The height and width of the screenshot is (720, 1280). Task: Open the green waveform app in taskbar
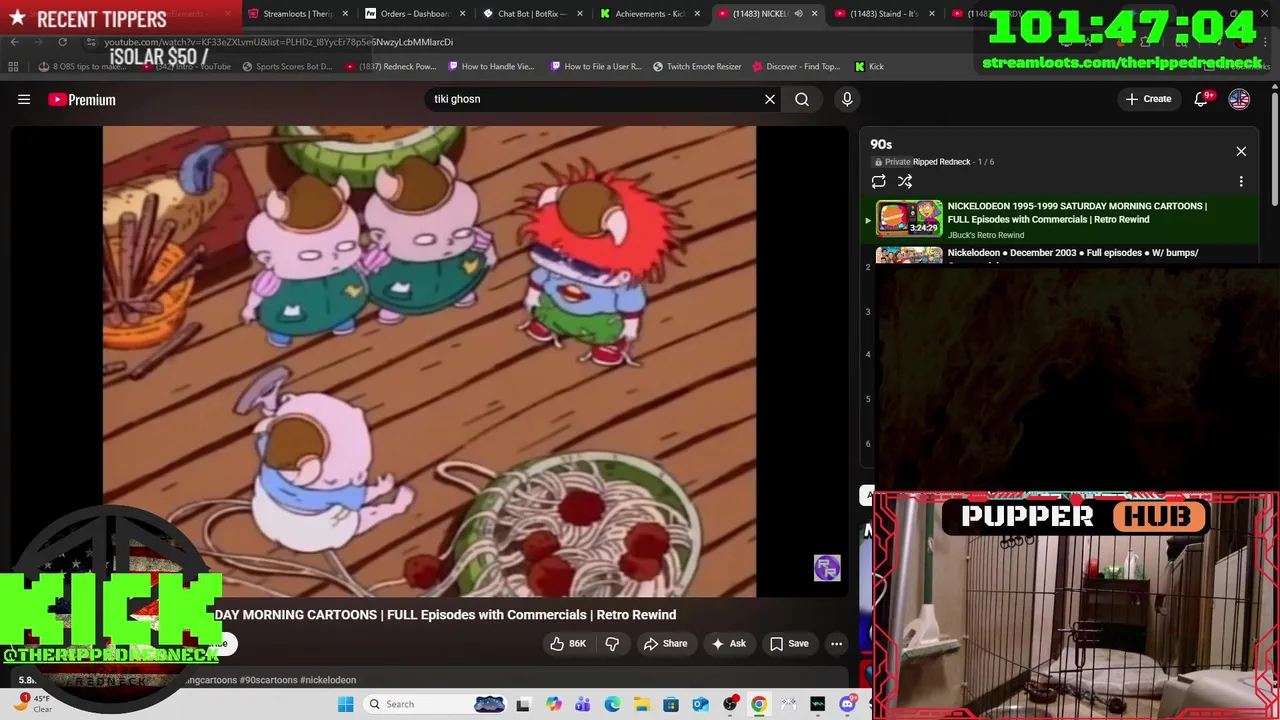(818, 704)
